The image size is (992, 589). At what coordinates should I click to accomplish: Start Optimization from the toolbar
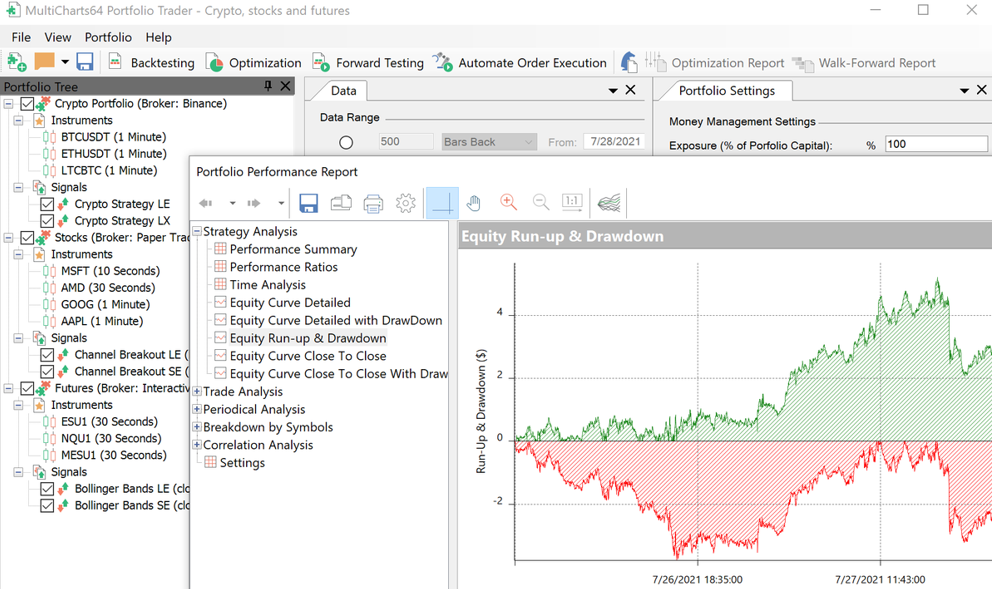click(254, 63)
